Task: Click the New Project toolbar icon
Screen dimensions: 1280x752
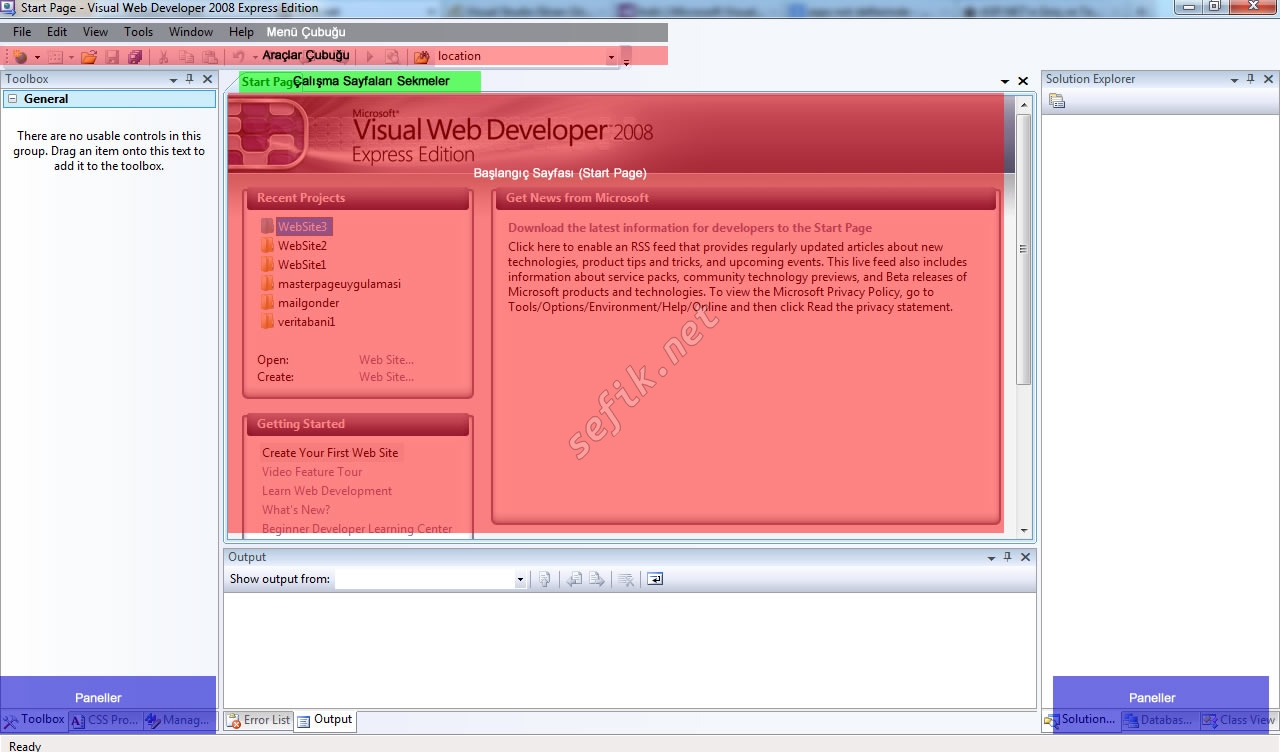Action: [x=20, y=57]
